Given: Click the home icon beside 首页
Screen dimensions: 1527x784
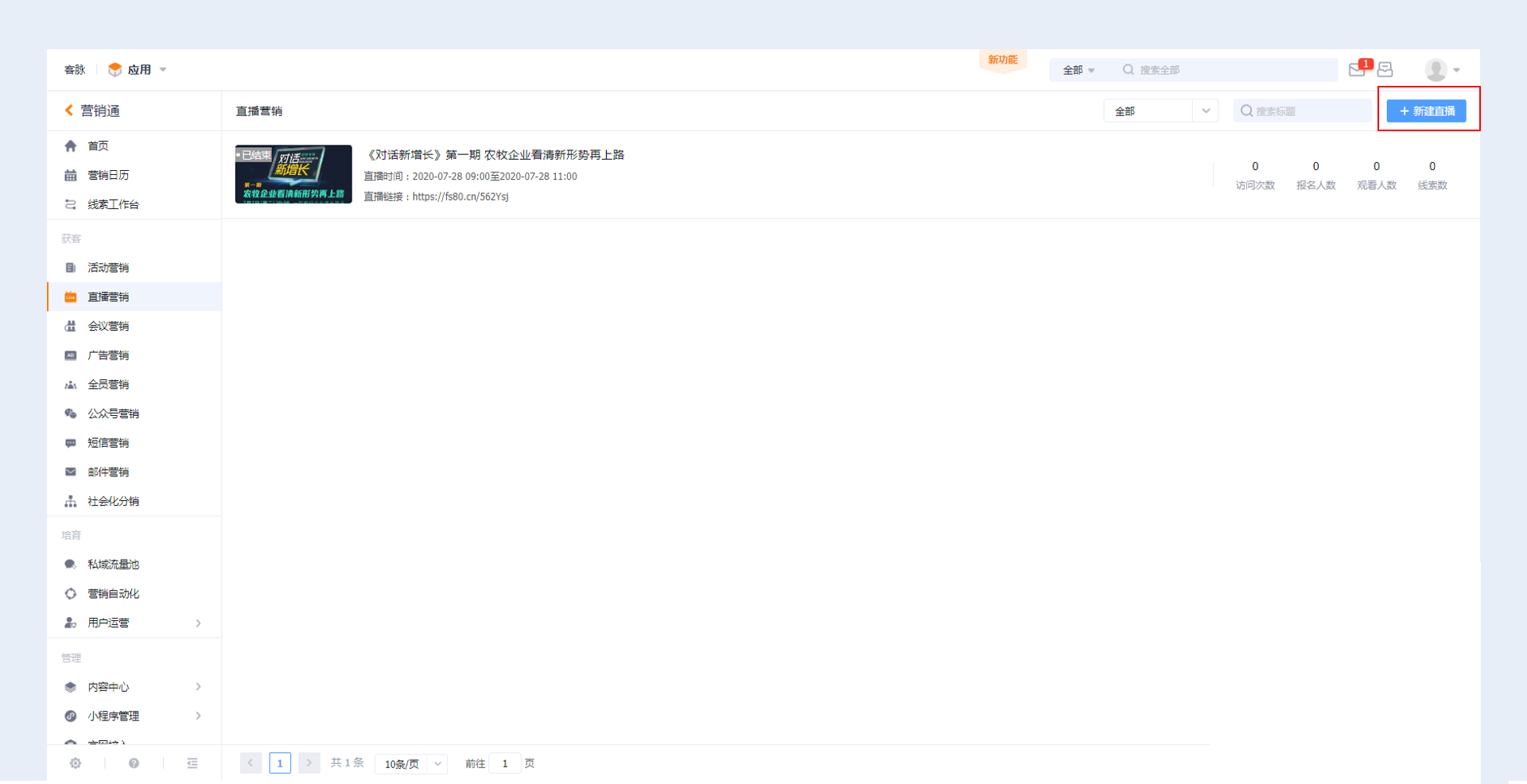Looking at the screenshot, I should (71, 146).
